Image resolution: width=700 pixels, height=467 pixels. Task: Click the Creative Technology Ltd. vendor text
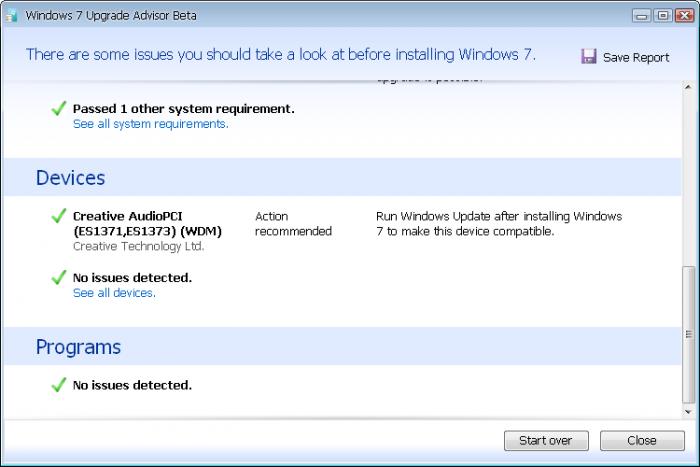(x=138, y=246)
